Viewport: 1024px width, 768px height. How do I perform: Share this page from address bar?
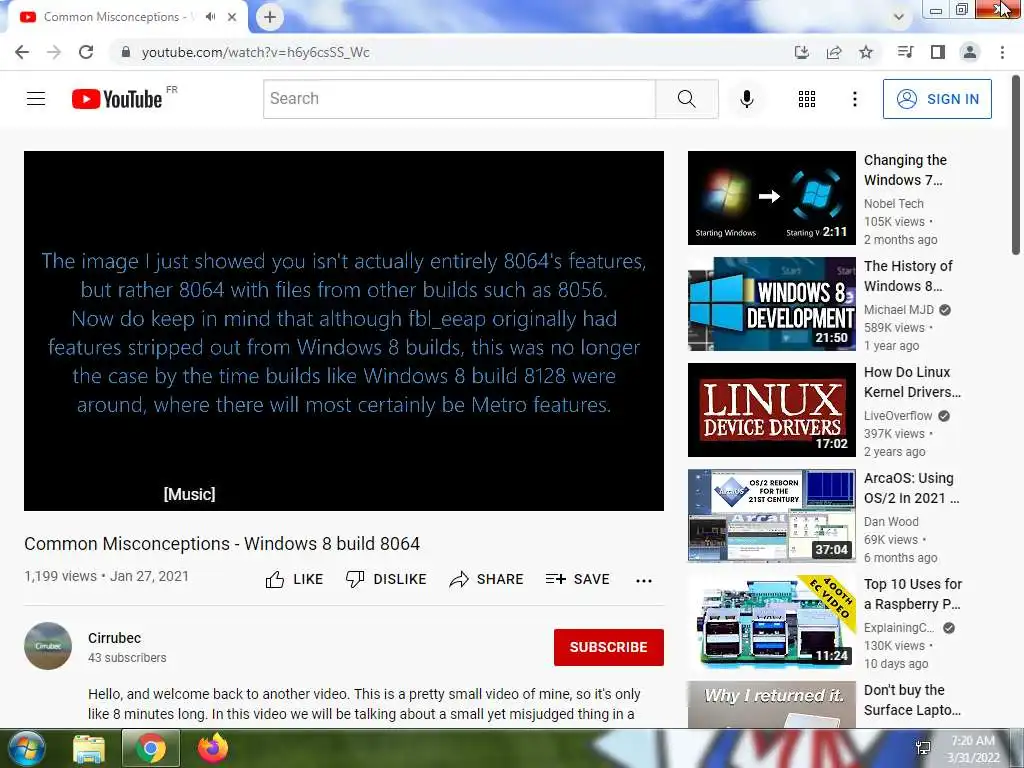(x=834, y=52)
